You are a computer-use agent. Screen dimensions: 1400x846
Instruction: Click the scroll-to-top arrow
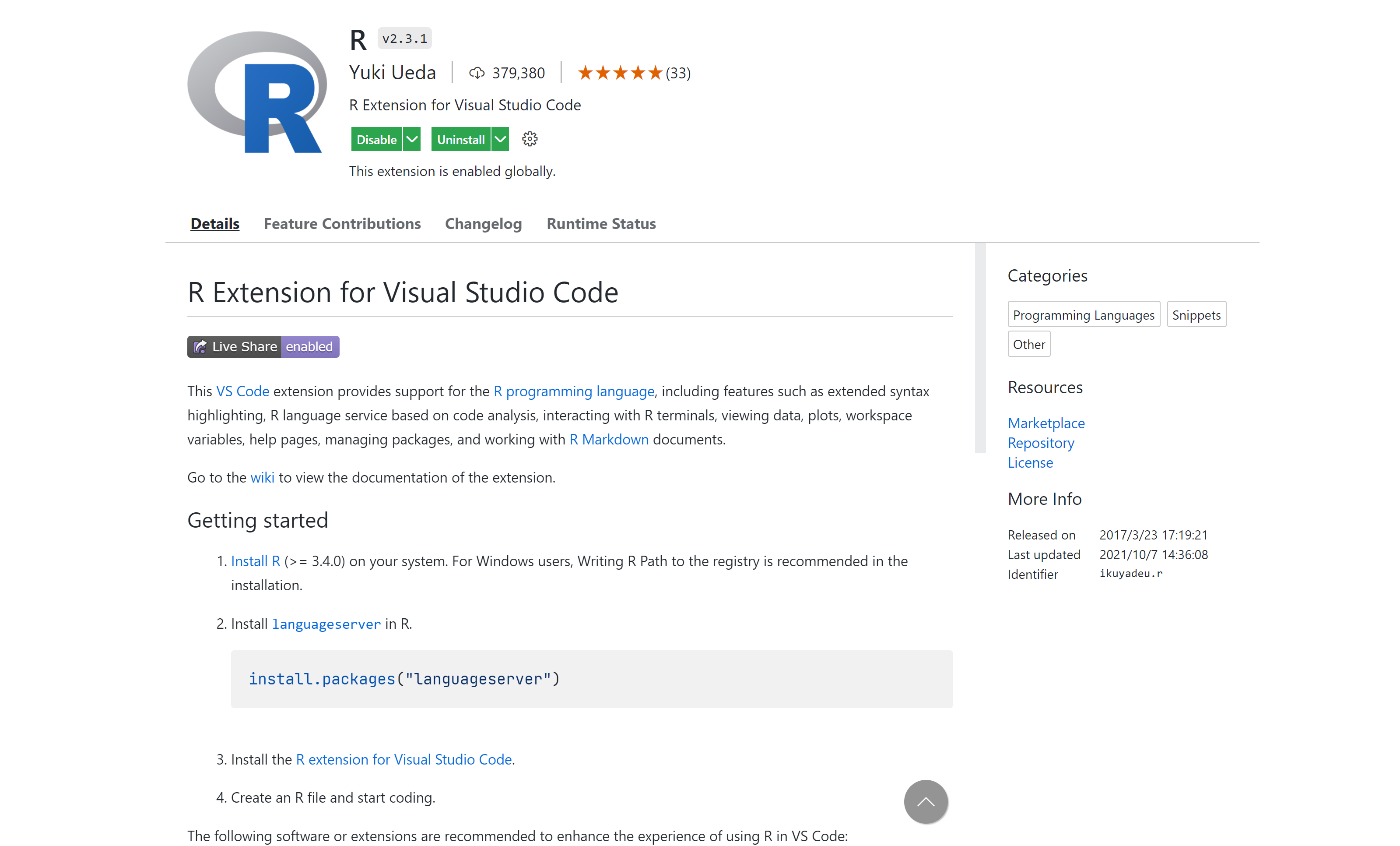click(925, 802)
